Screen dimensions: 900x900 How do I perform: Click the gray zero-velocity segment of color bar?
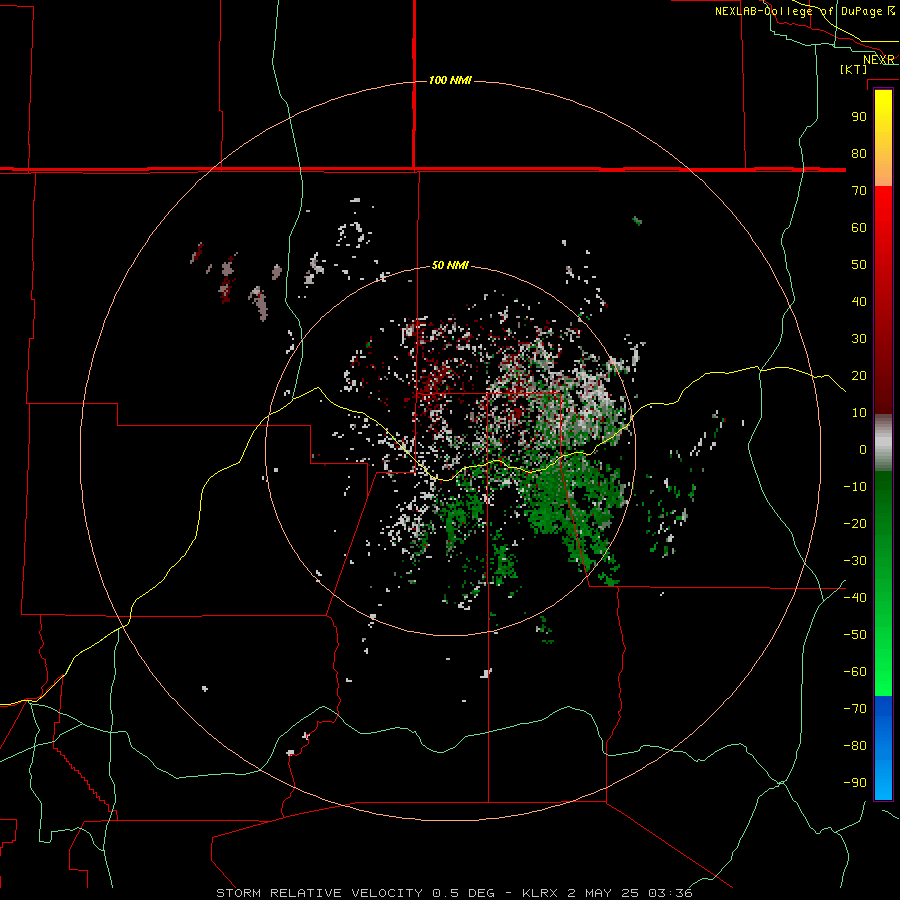(x=883, y=443)
